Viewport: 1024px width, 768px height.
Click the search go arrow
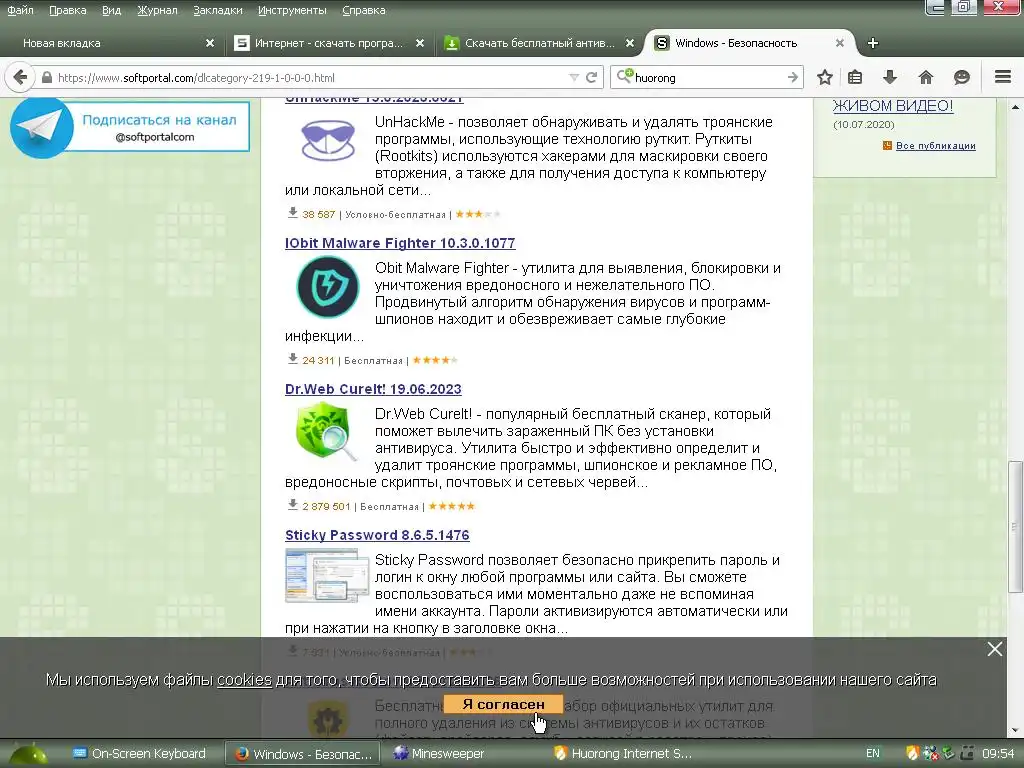click(x=792, y=77)
